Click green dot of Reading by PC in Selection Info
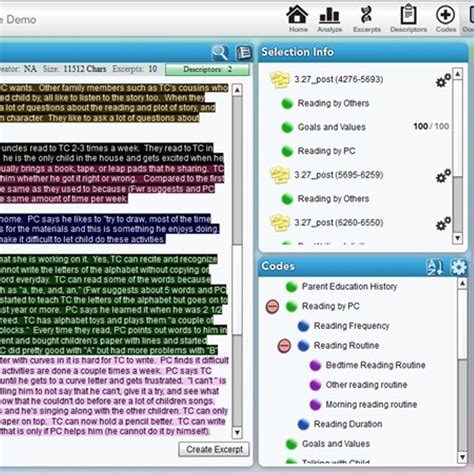This screenshot has height=474, width=474. [287, 151]
